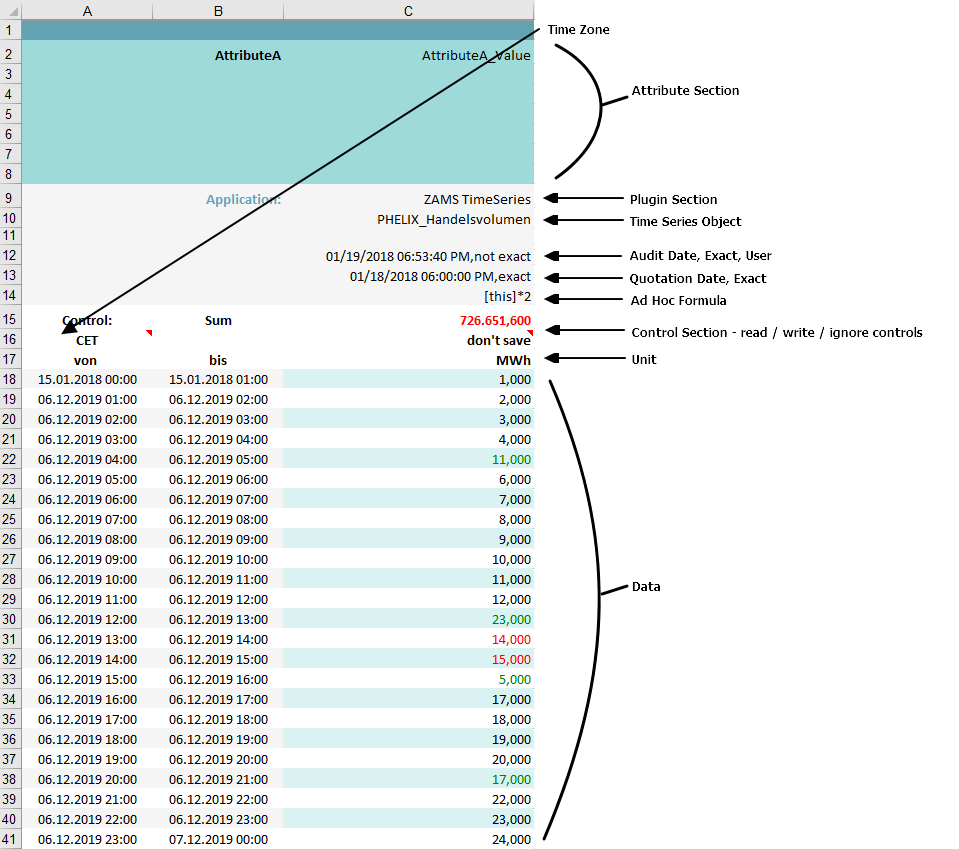Screen dimensions: 959x849
Task: Select row 41 header
Action: tap(10, 839)
